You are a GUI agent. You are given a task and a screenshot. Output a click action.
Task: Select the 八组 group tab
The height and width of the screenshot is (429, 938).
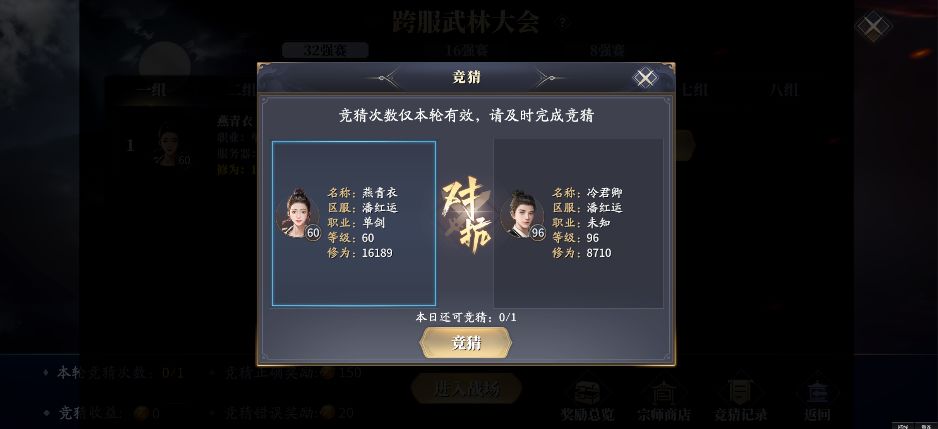(x=783, y=90)
